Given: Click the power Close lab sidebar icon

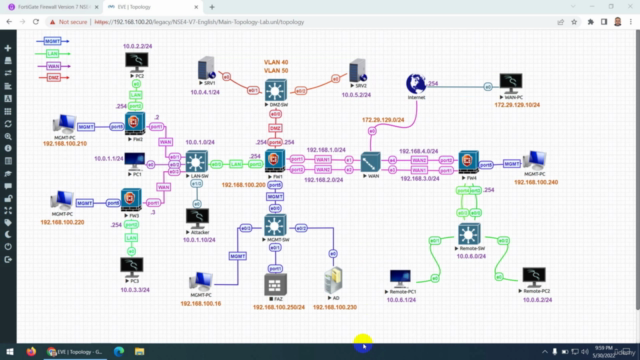Looking at the screenshot, I should pyautogui.click(x=8, y=247).
